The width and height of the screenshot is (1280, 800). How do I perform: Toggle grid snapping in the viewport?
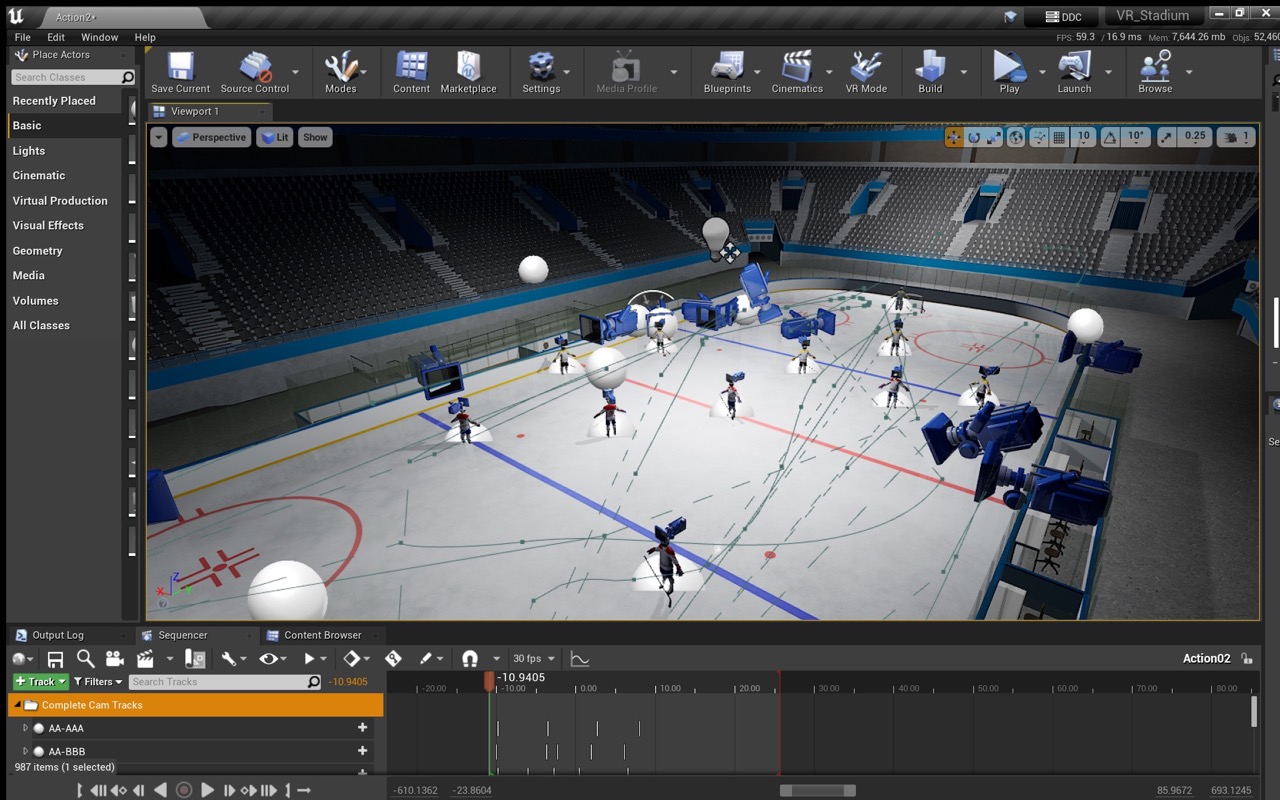[1060, 137]
